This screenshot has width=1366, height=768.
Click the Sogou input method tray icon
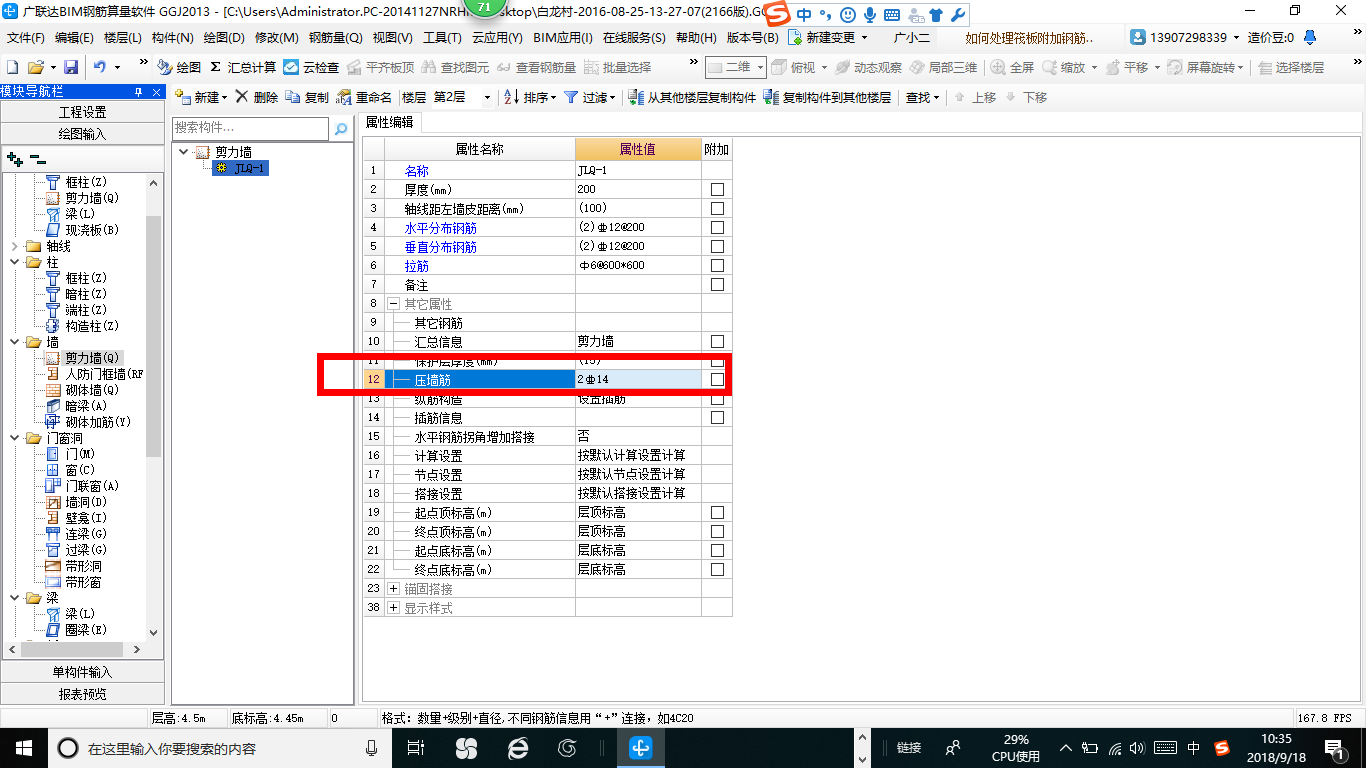click(1222, 747)
